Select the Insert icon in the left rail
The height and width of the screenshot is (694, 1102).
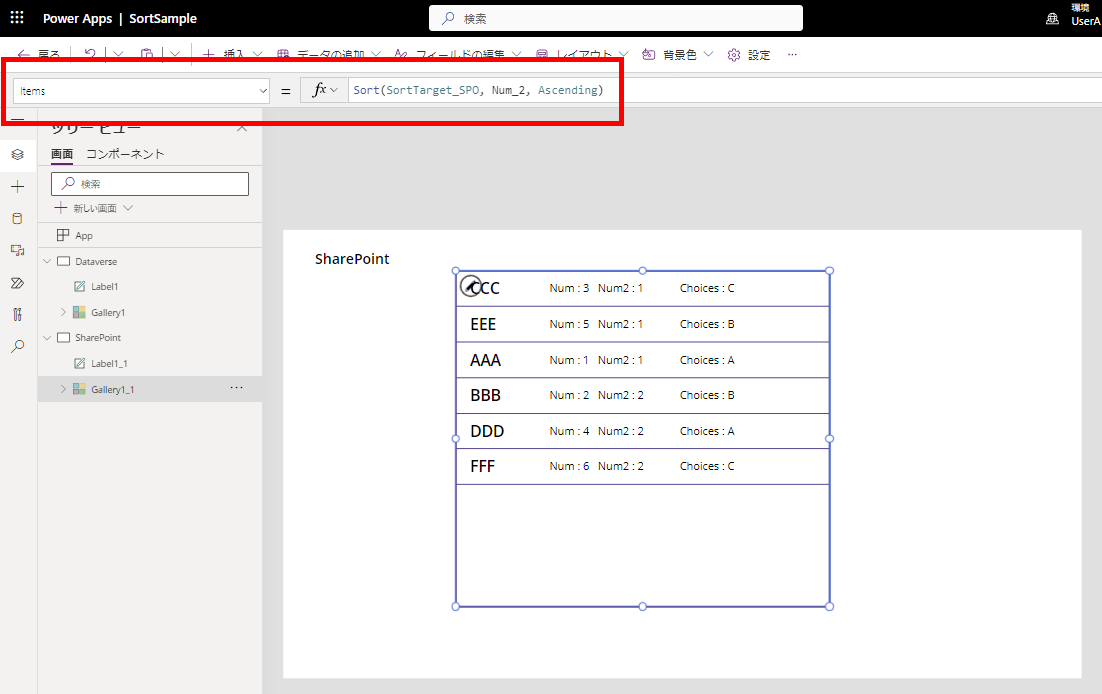[16, 186]
